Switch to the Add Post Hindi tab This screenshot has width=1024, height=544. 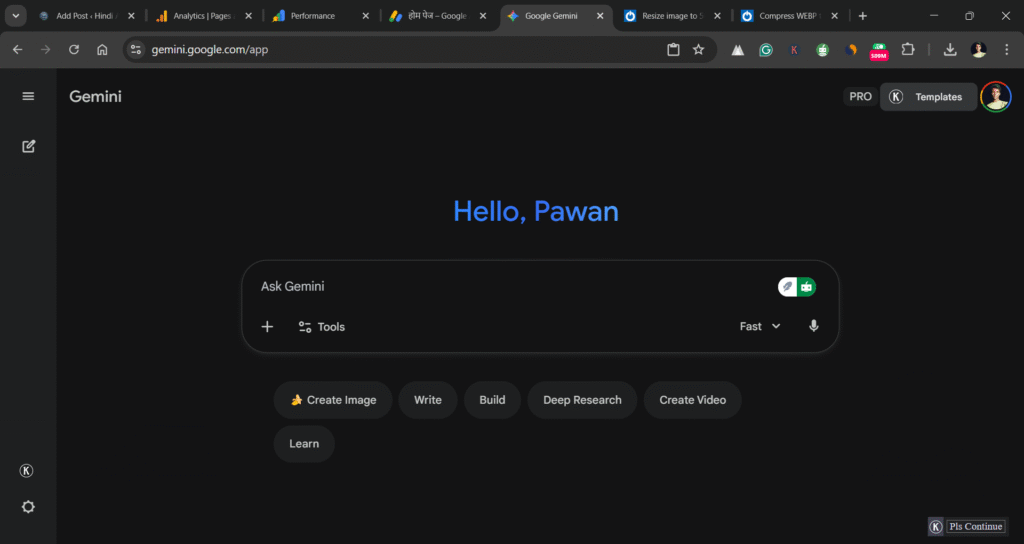point(86,16)
